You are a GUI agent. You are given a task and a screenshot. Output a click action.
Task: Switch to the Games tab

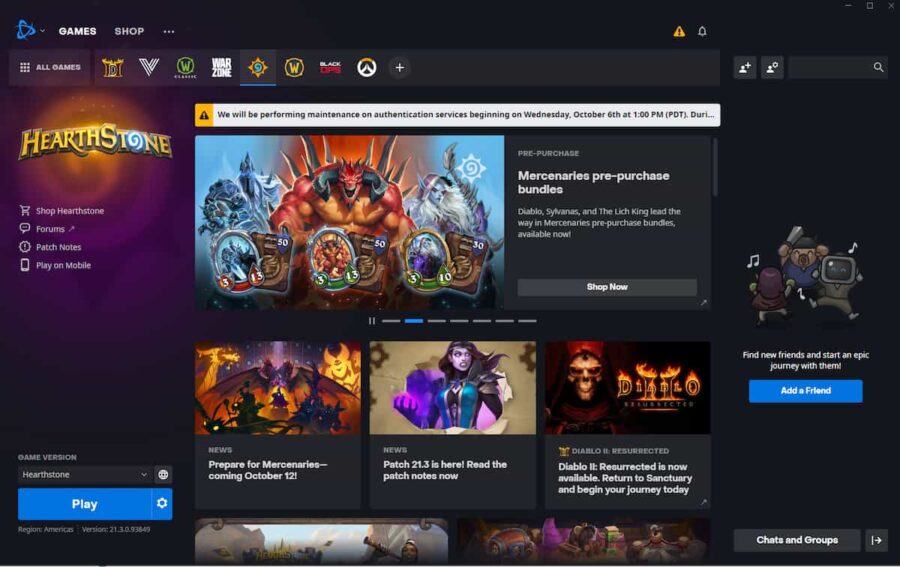tap(77, 31)
